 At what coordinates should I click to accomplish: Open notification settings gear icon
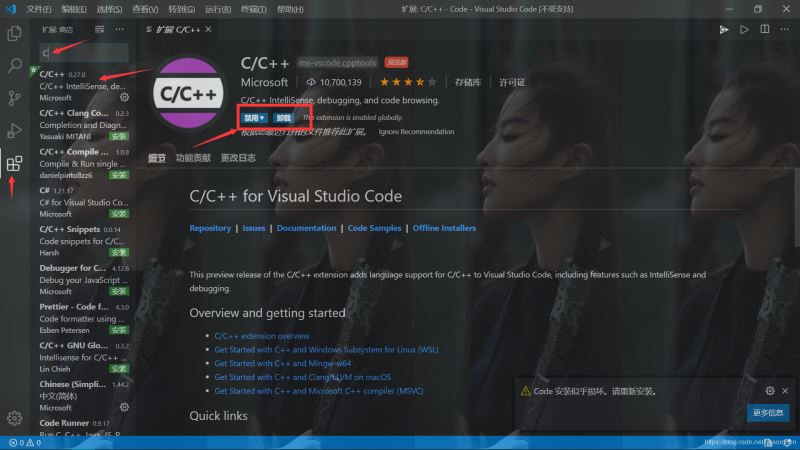click(x=770, y=390)
